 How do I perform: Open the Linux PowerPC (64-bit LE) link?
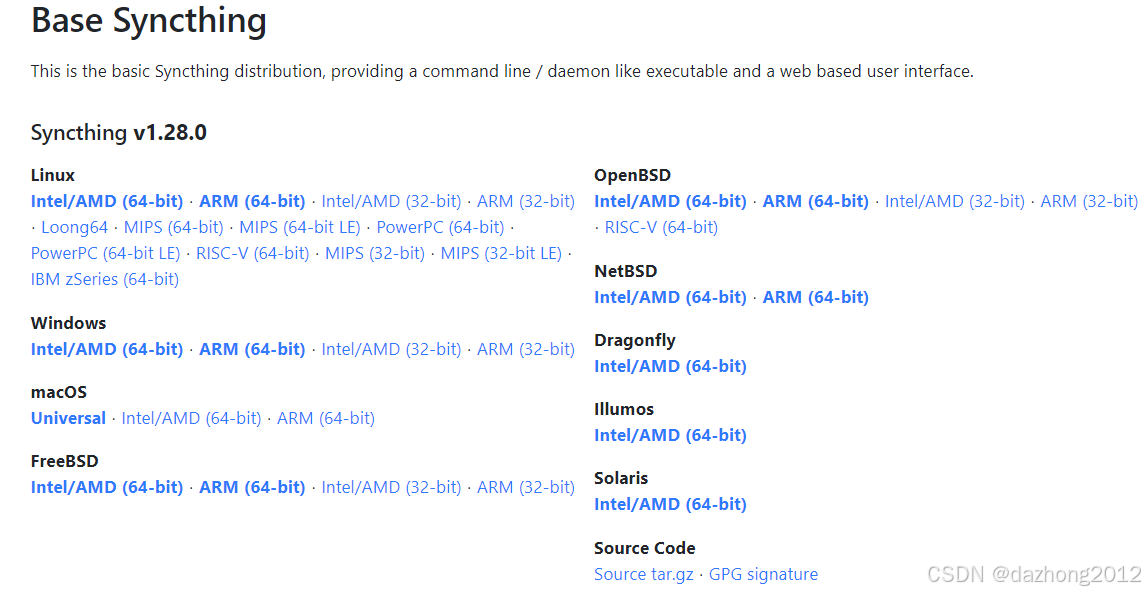click(x=105, y=253)
